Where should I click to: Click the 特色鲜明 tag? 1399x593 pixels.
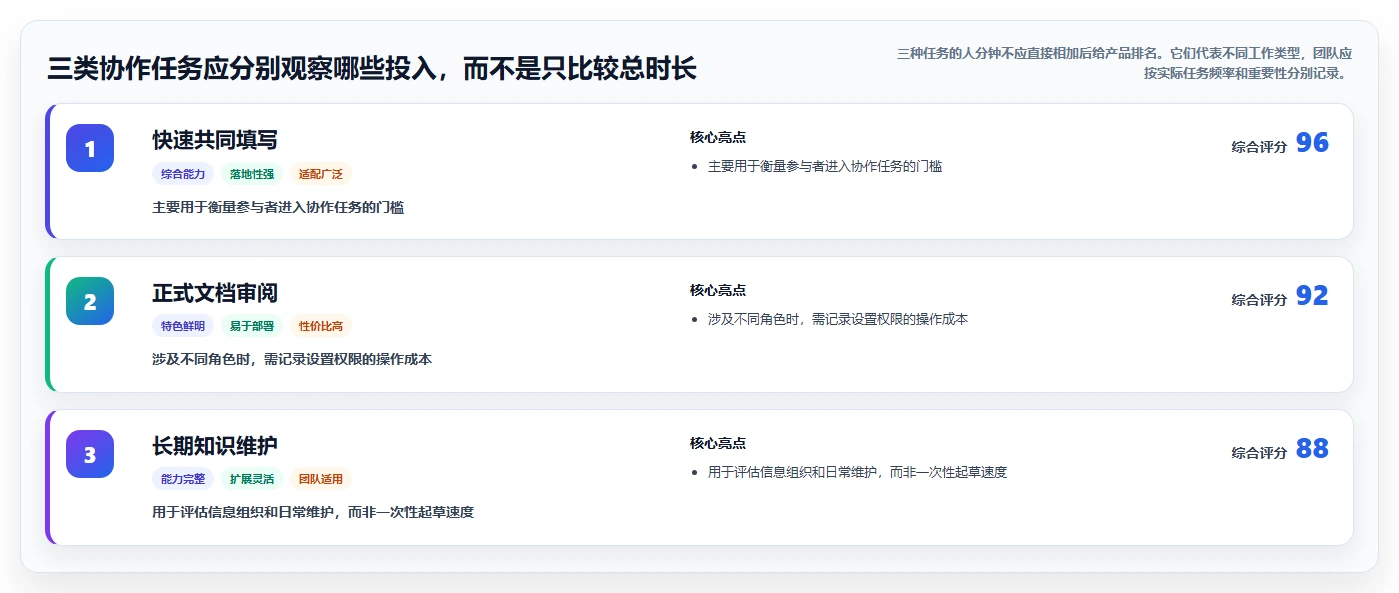(183, 326)
